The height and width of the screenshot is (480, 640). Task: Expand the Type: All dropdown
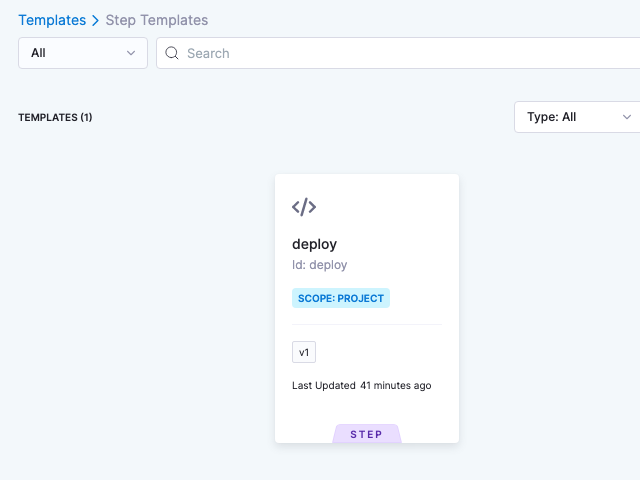tap(575, 117)
